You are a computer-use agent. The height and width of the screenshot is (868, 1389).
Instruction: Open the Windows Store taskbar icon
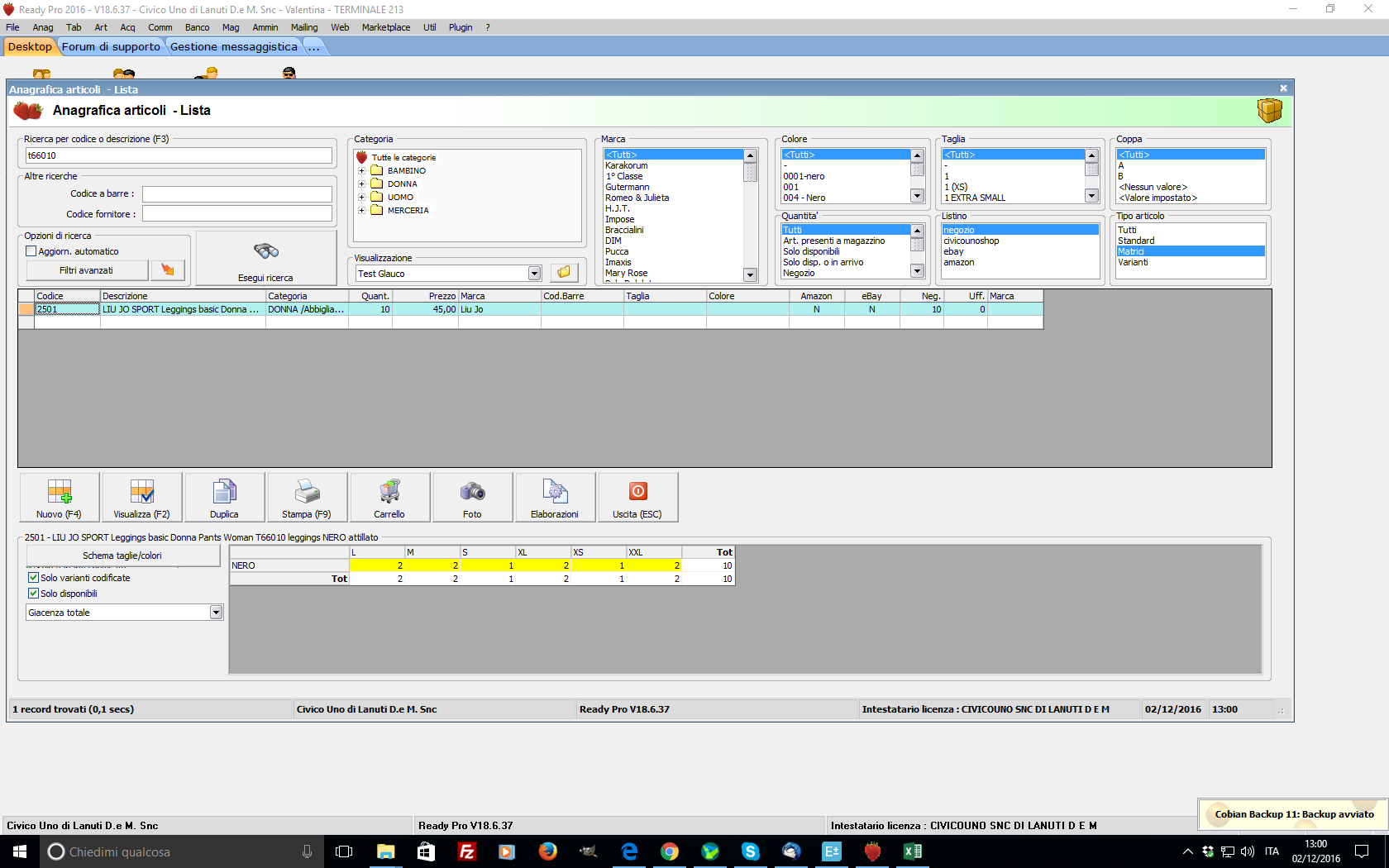426,851
